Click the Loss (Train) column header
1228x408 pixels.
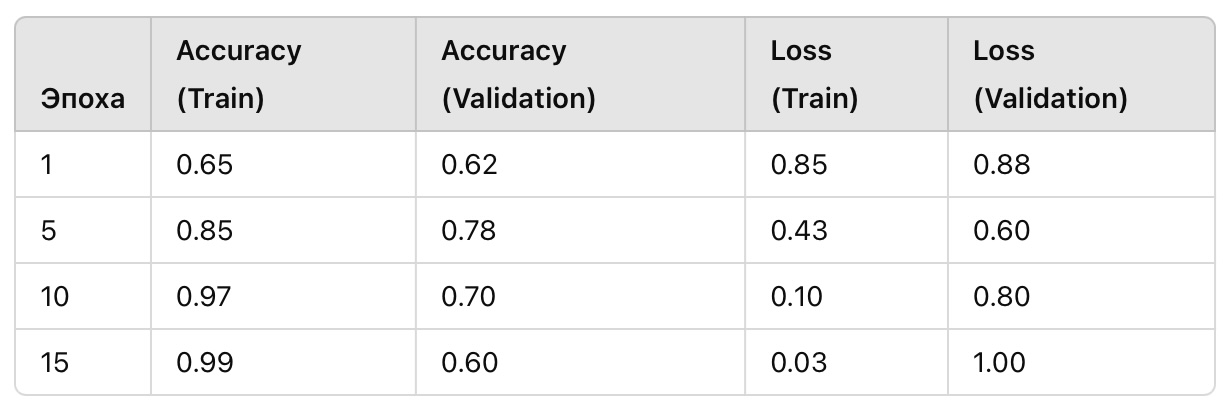click(814, 75)
